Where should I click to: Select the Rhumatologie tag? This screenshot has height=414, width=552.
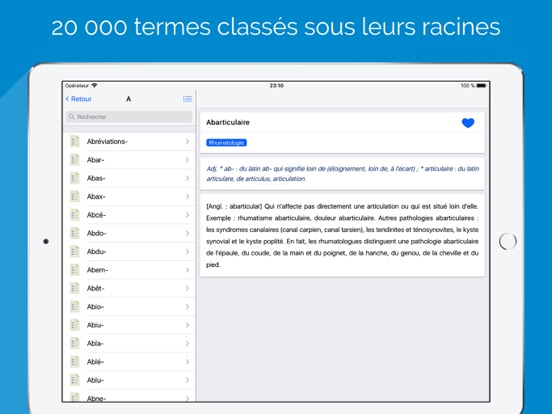[226, 143]
